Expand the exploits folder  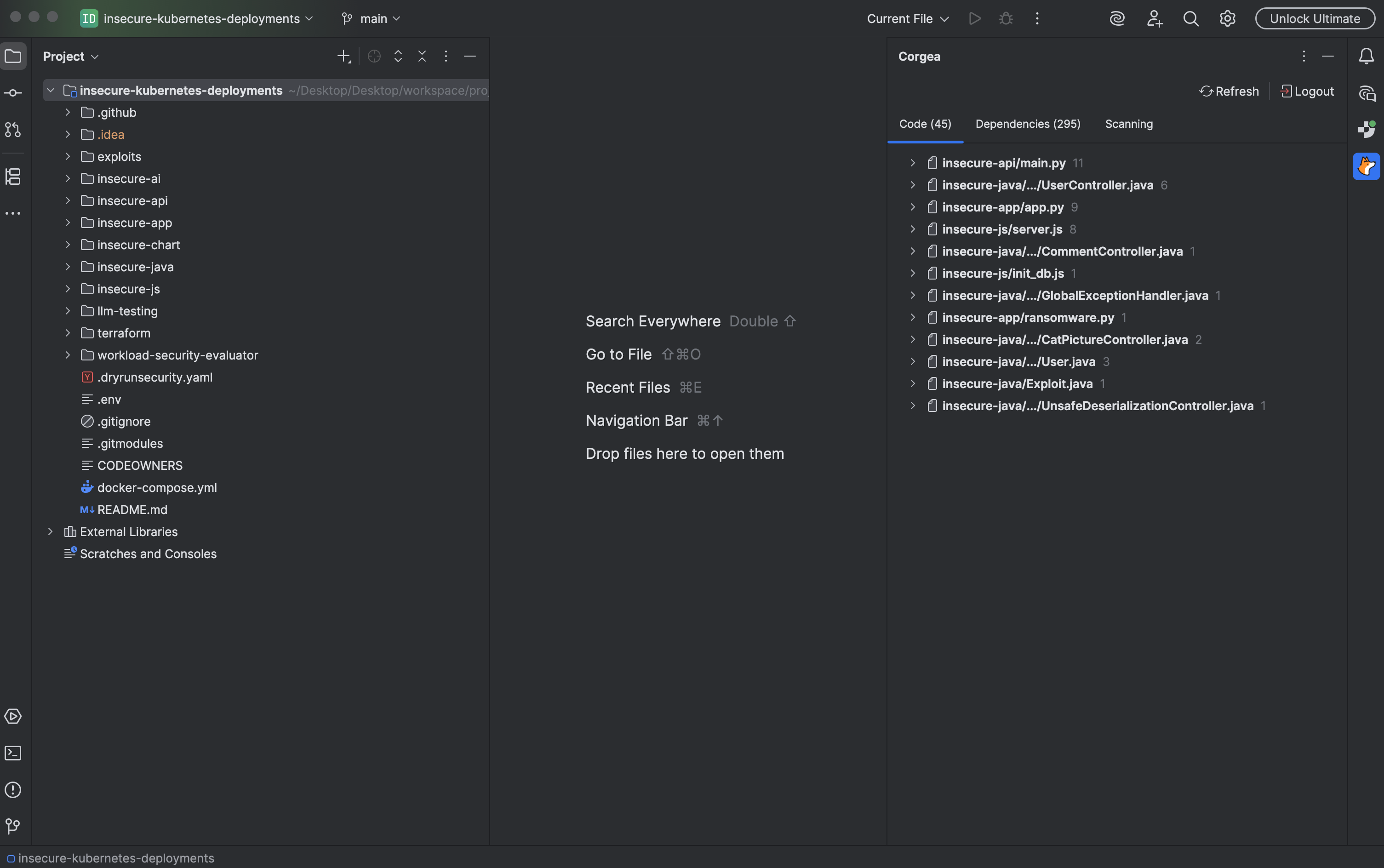coord(68,157)
